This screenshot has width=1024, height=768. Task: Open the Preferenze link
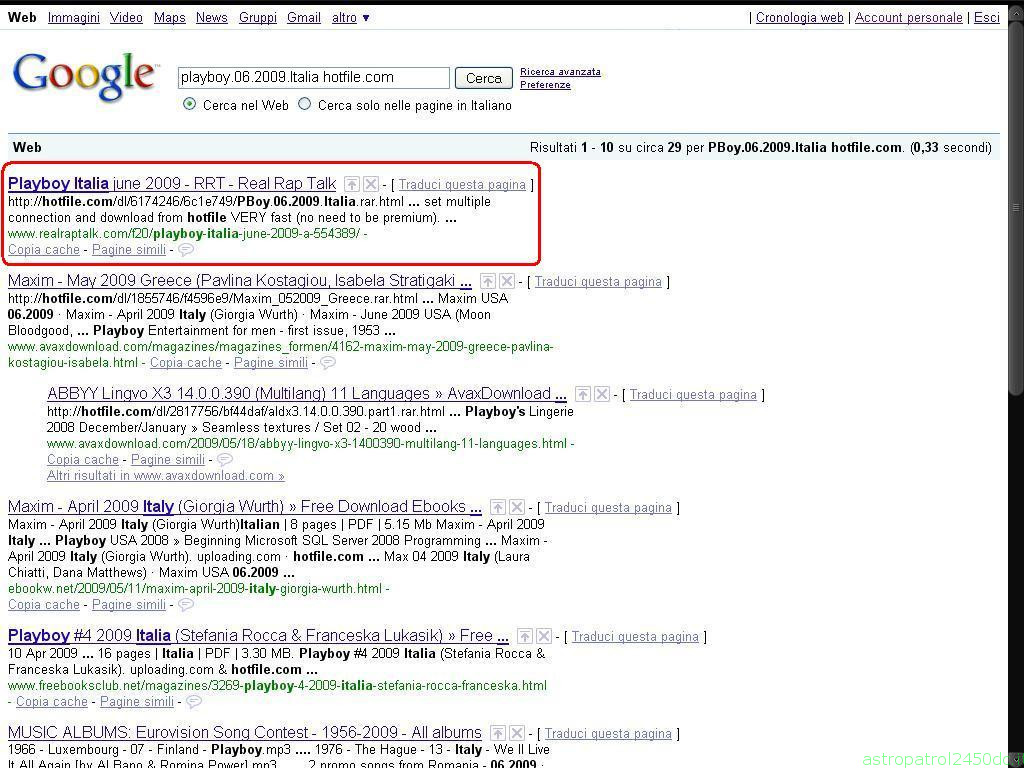[x=545, y=85]
